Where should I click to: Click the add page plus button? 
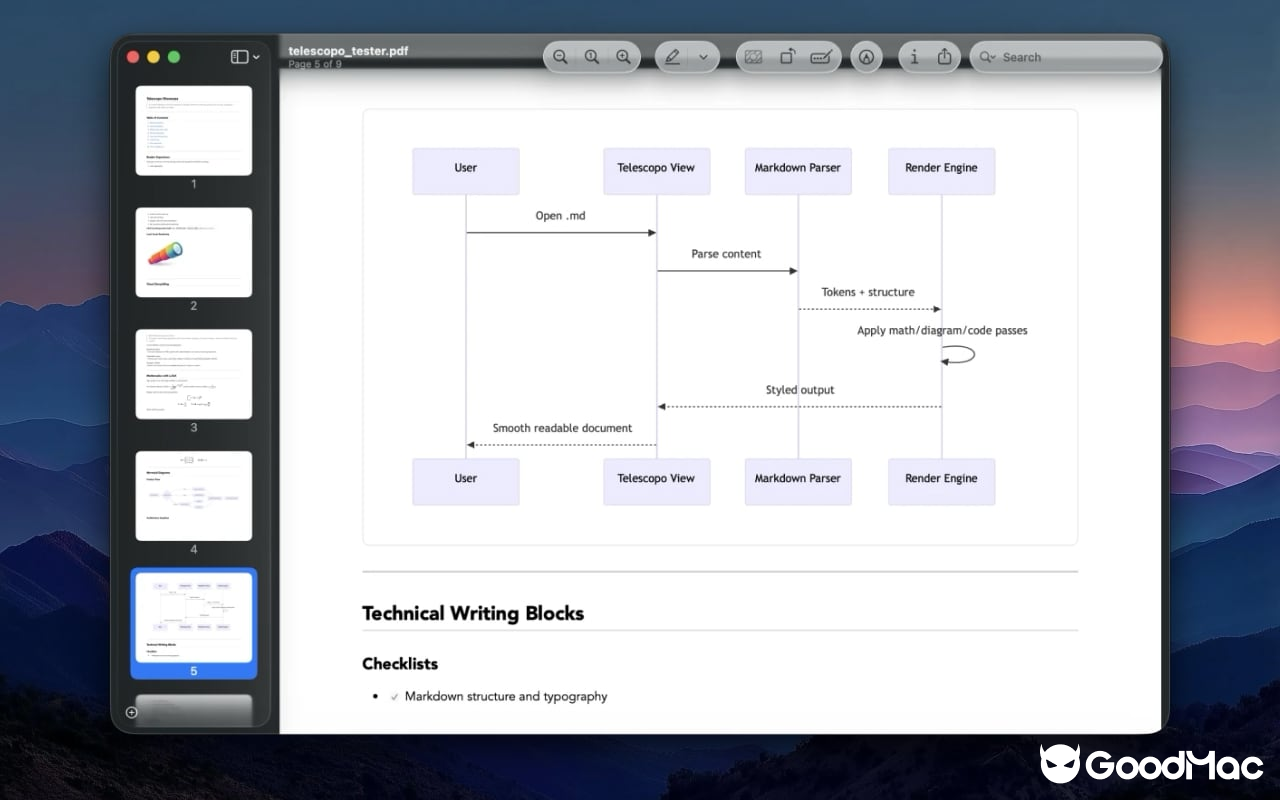point(132,712)
